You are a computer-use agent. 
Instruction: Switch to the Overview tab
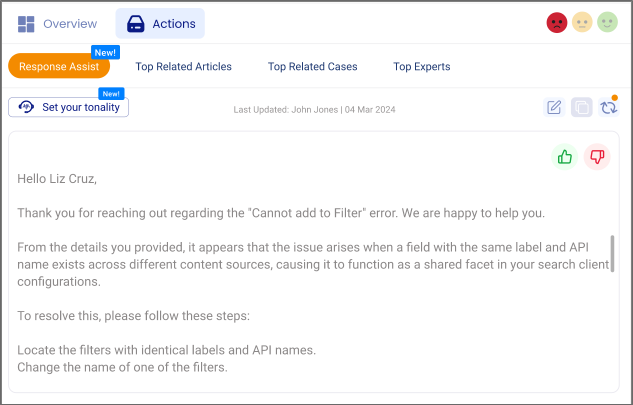click(70, 23)
